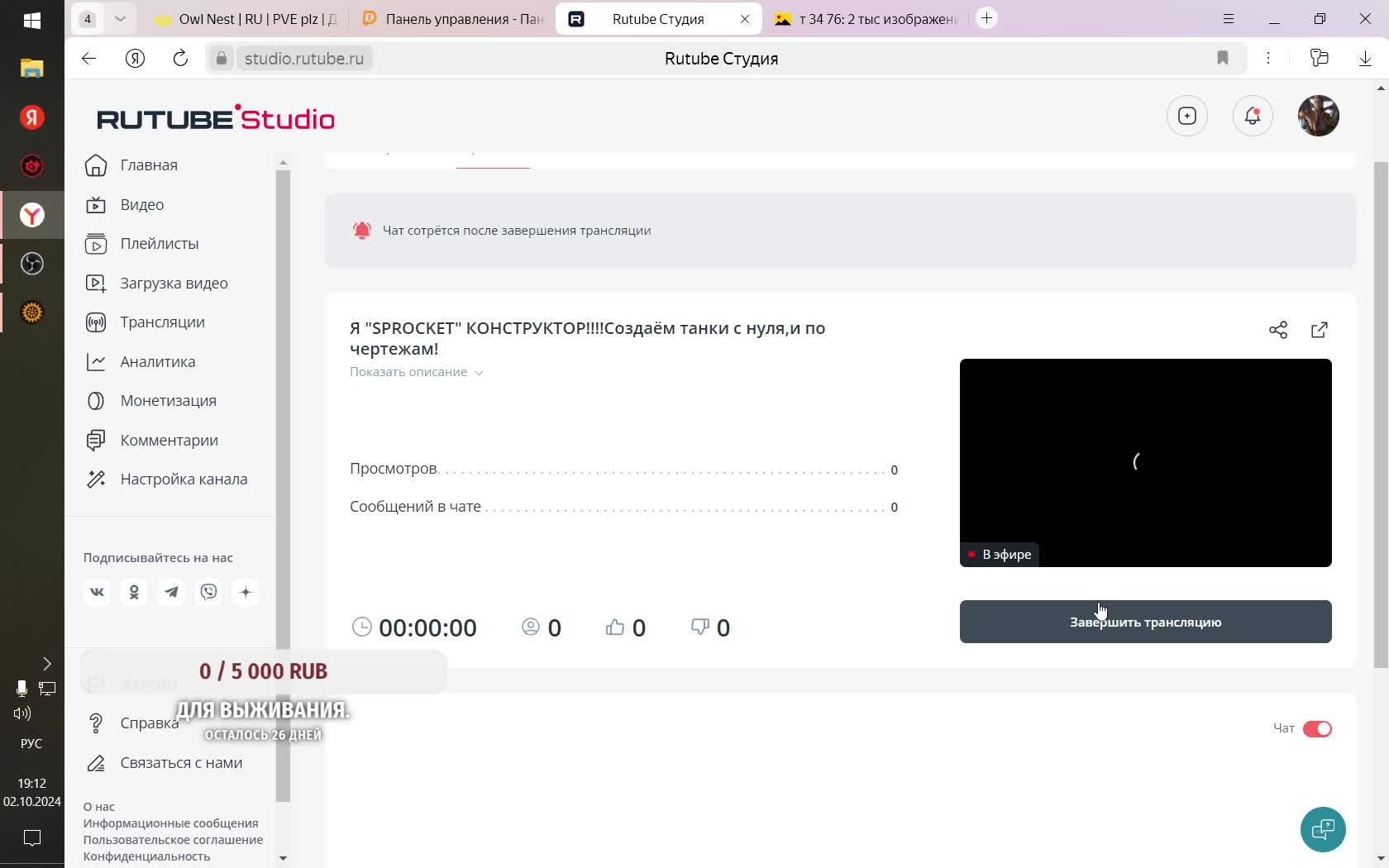This screenshot has width=1389, height=868.
Task: Click the Yandex home button in toolbar
Action: click(135, 59)
